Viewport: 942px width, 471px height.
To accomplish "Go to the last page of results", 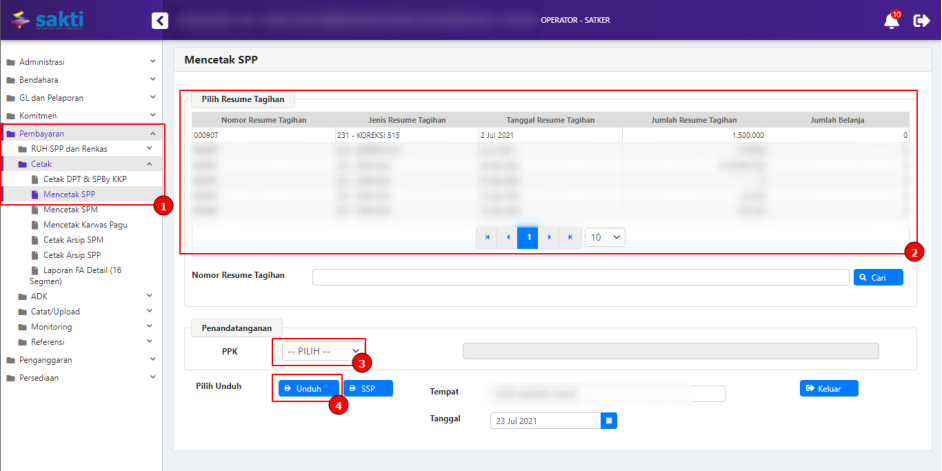I will (x=570, y=237).
